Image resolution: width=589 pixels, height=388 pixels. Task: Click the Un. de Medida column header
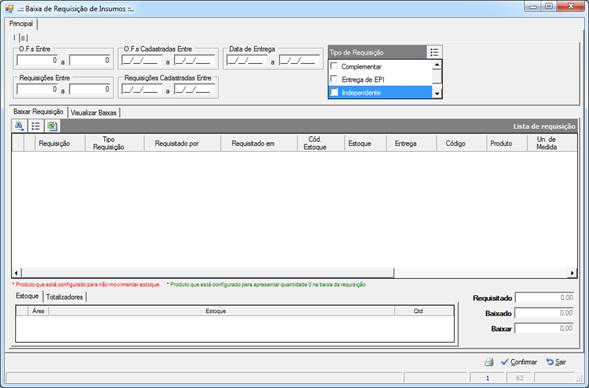552,143
